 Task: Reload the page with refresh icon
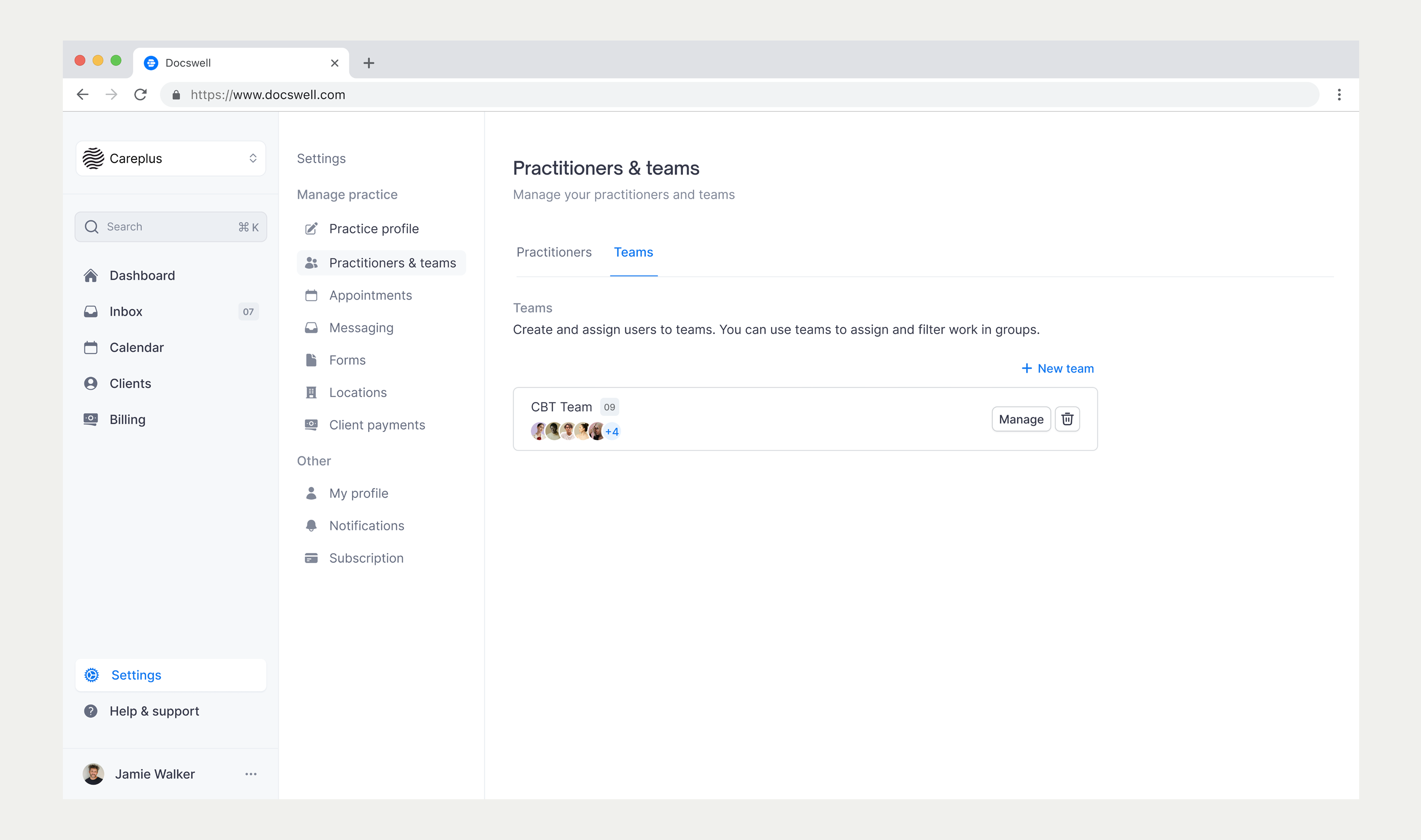tap(141, 95)
